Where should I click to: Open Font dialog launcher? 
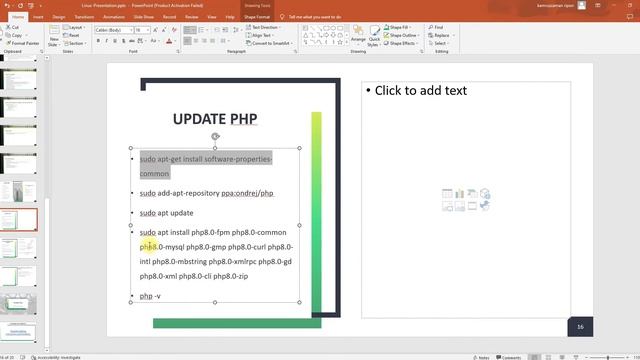(178, 51)
